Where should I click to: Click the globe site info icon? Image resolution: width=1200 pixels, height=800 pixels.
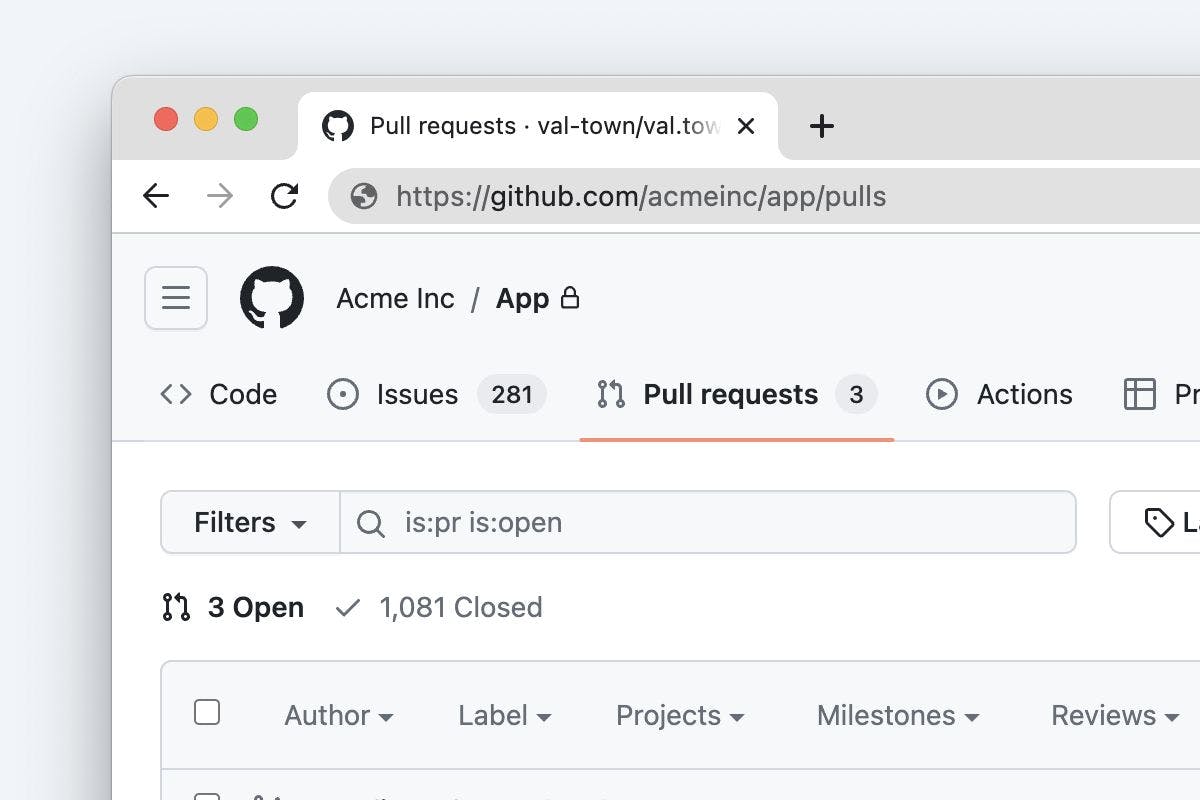pos(364,196)
